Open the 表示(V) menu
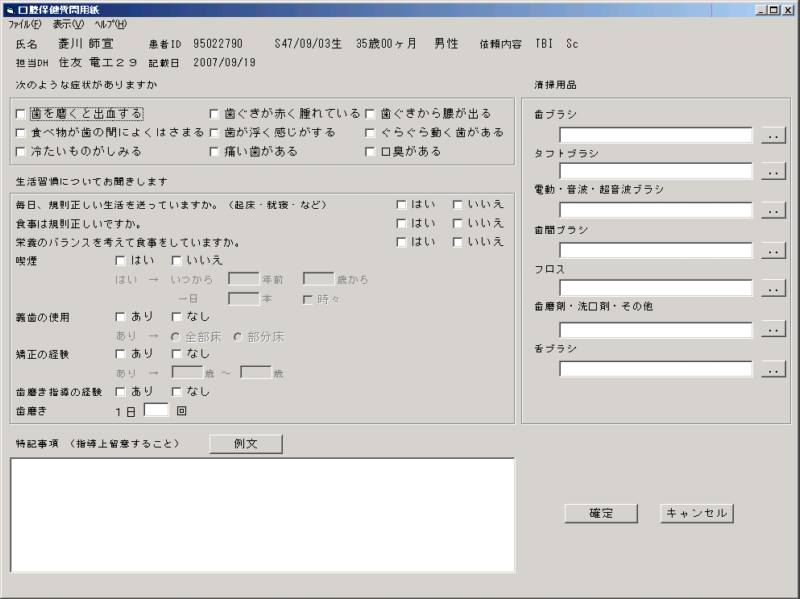Screen dimensions: 800x599 point(68,23)
